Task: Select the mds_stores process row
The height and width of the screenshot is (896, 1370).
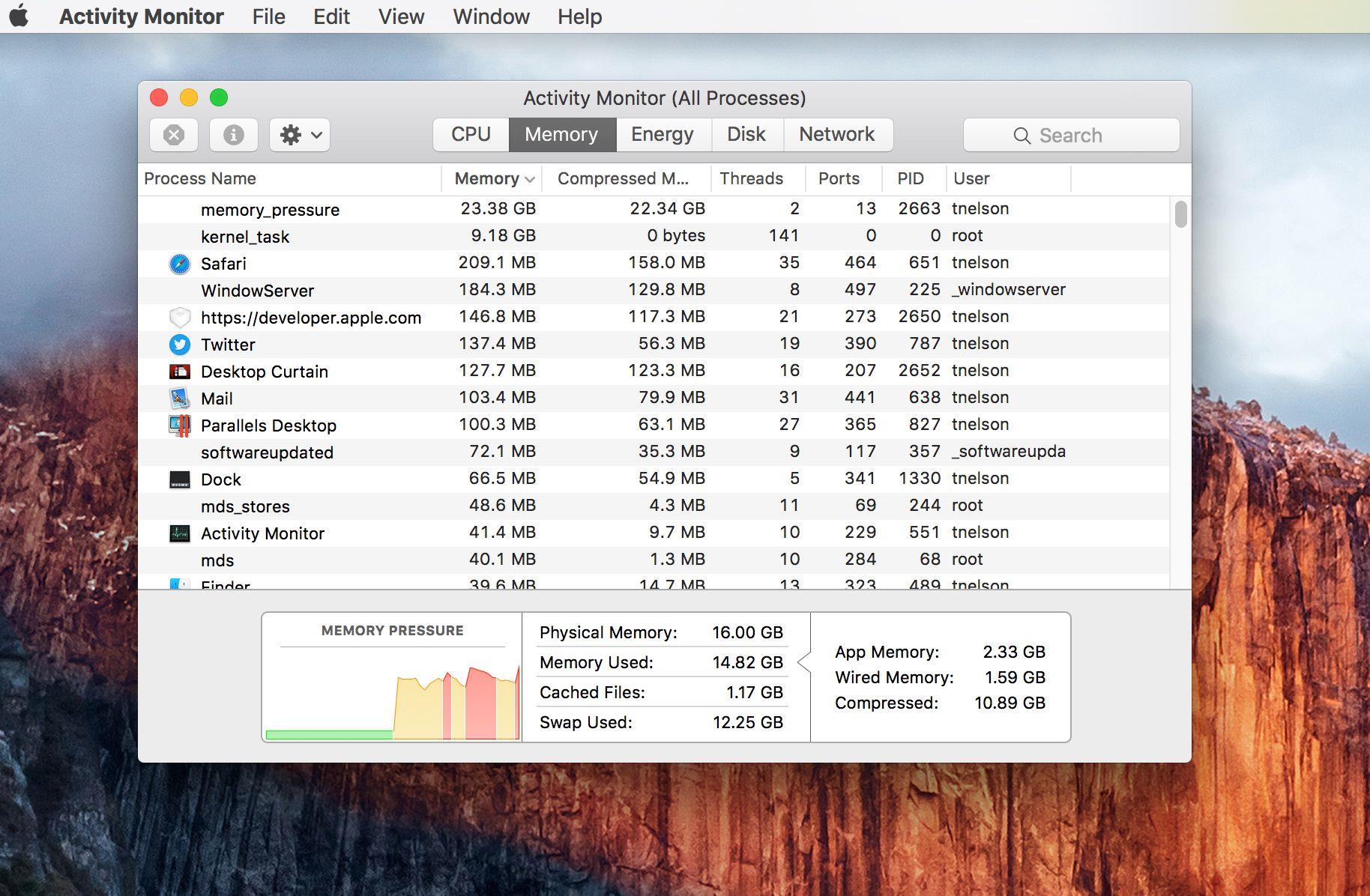Action: pos(654,506)
